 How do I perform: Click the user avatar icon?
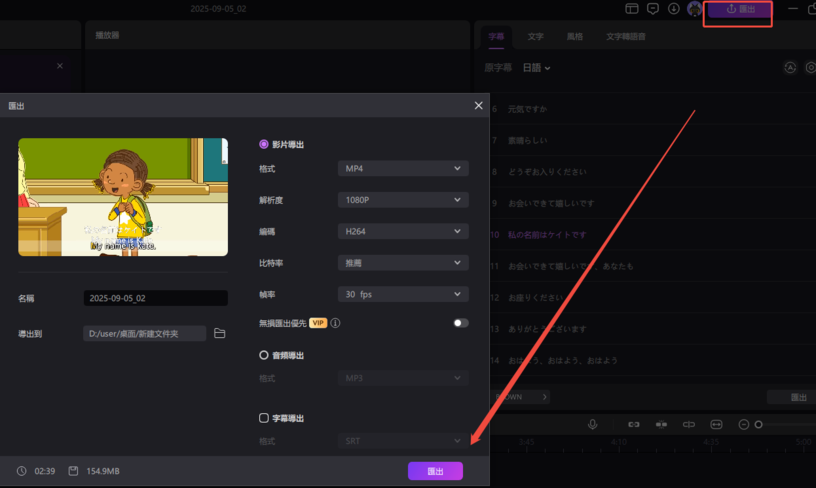(x=695, y=9)
